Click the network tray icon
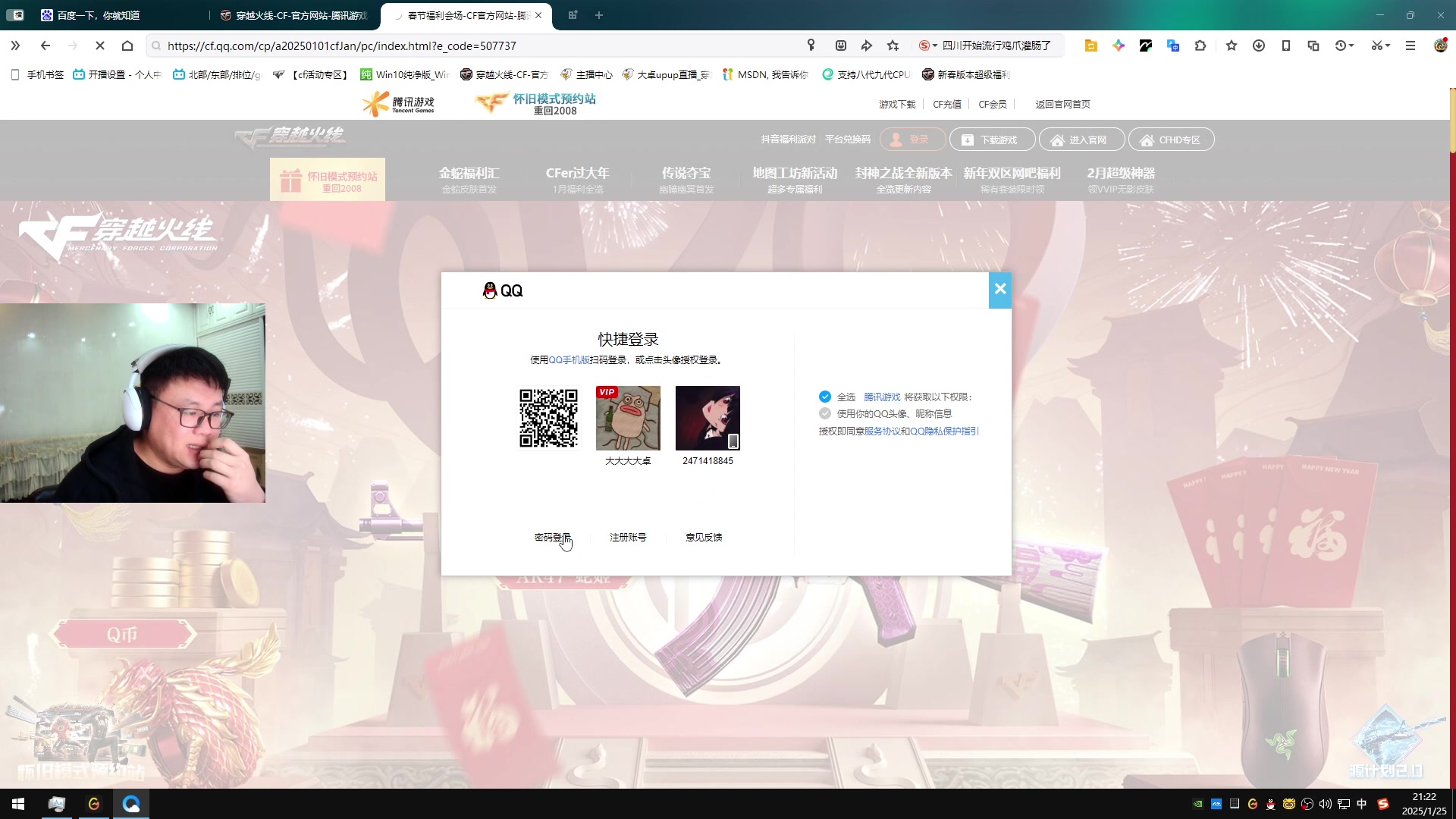The width and height of the screenshot is (1456, 819). click(x=1344, y=804)
